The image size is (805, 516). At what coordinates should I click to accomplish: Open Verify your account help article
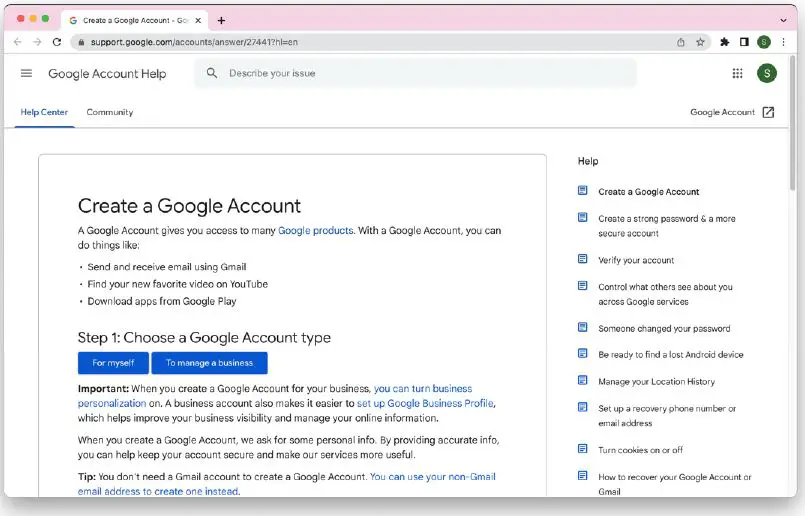coord(636,260)
